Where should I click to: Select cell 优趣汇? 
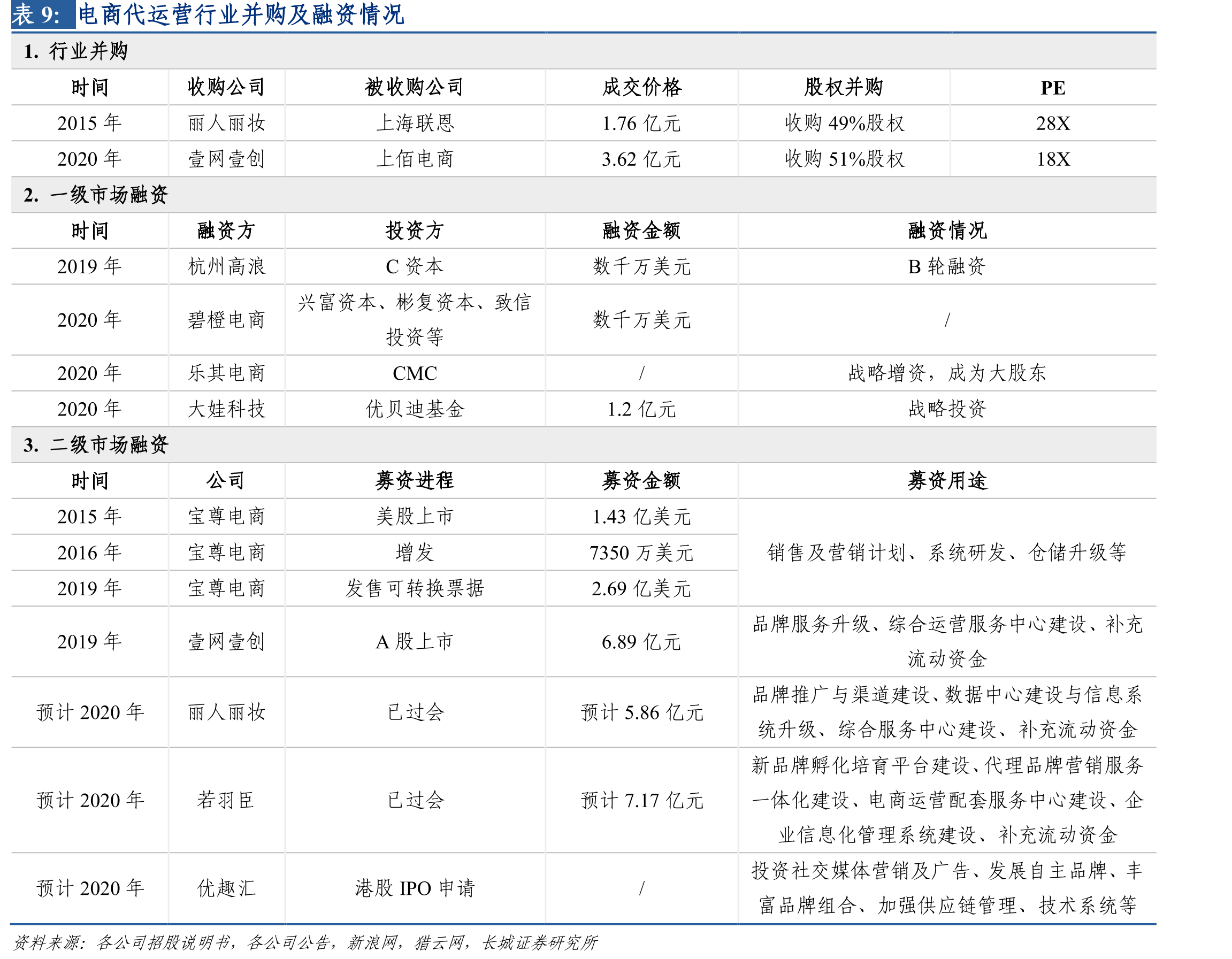226,888
